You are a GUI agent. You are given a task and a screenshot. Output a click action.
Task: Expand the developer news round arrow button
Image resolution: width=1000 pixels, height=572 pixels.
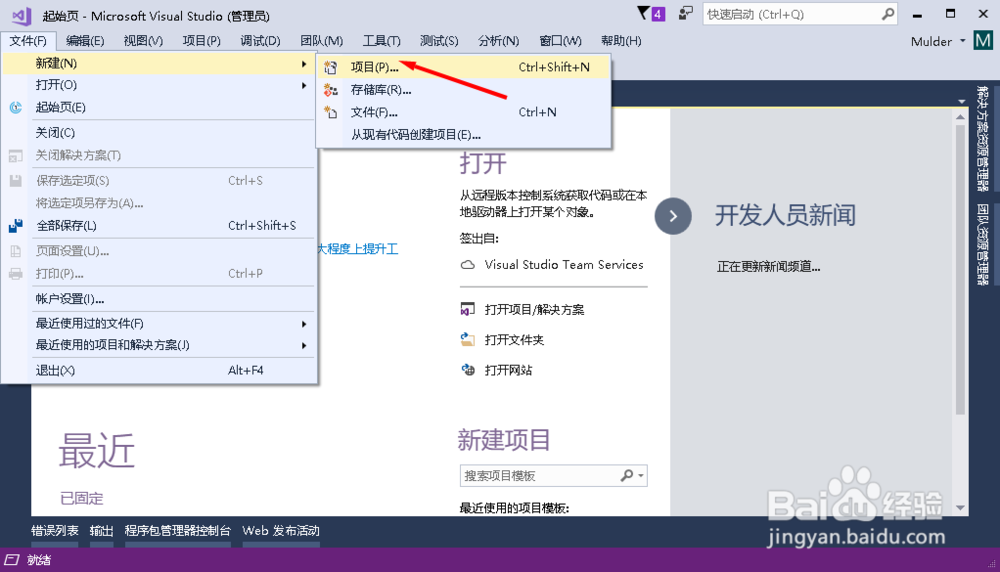click(673, 216)
